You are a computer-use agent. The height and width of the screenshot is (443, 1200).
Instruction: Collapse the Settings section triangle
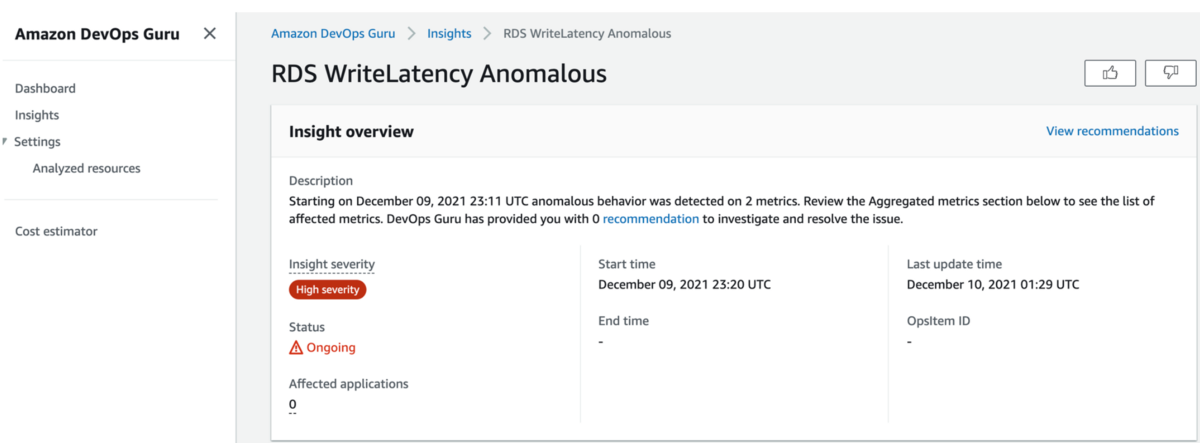pyautogui.click(x=6, y=141)
